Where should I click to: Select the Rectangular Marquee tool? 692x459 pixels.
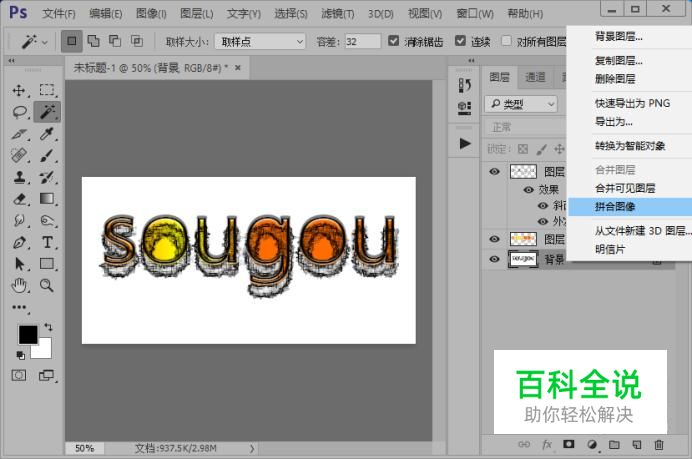click(47, 90)
